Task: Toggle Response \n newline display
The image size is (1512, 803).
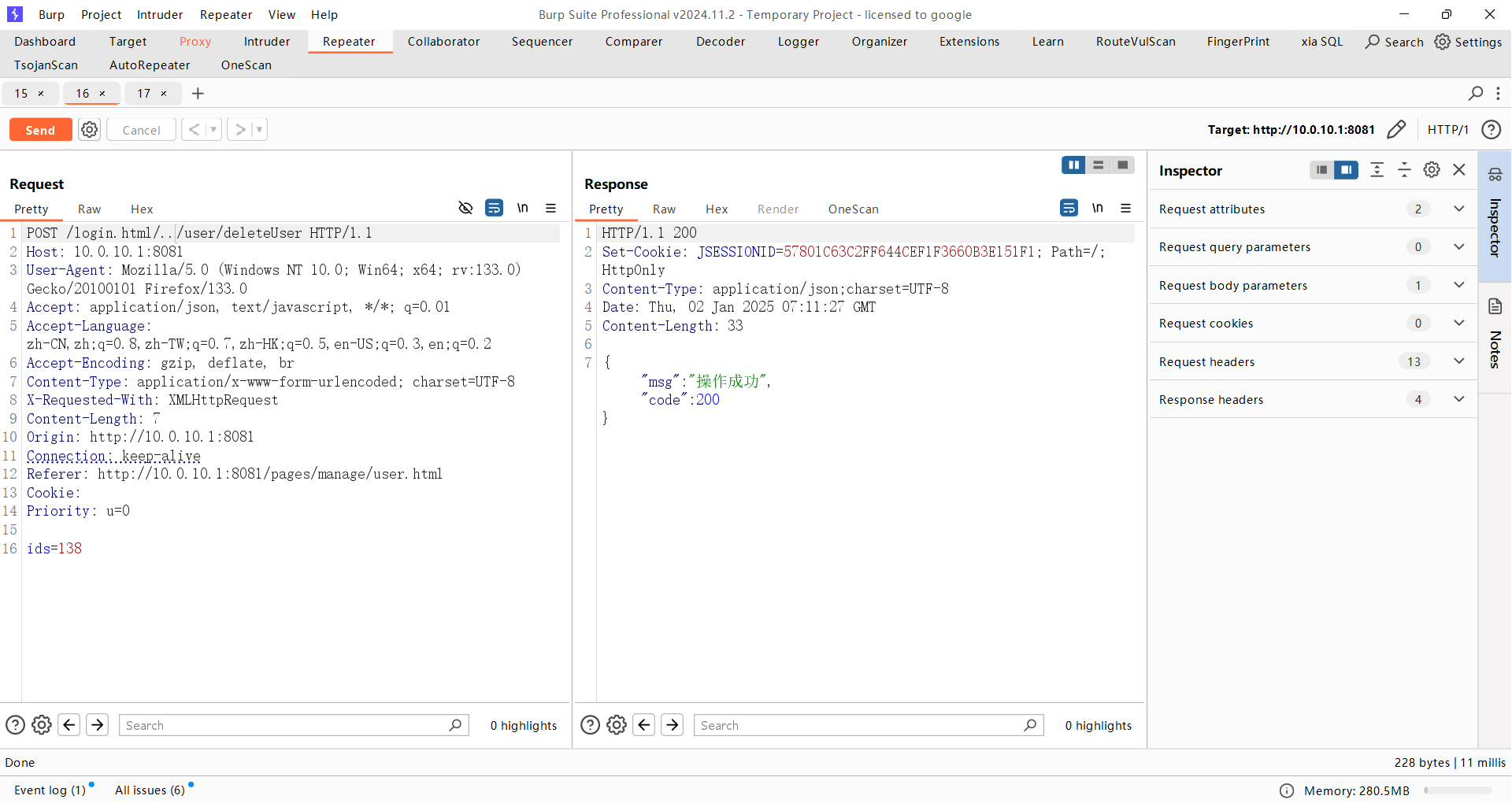Action: [1097, 208]
